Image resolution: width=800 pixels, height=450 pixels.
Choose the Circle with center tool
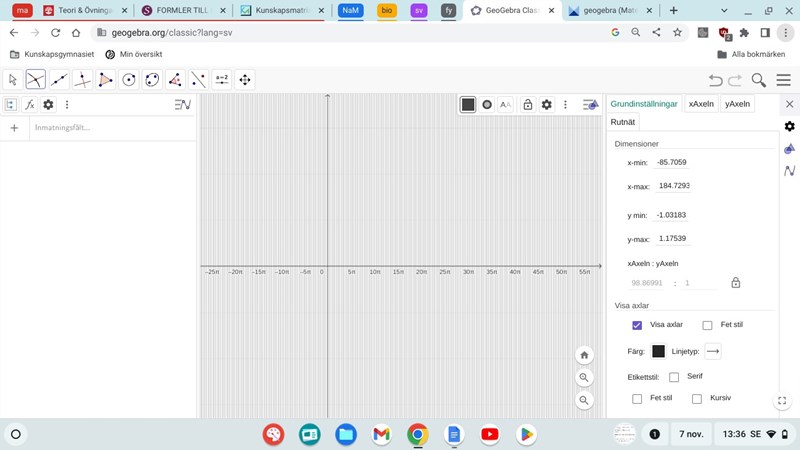[x=129, y=80]
